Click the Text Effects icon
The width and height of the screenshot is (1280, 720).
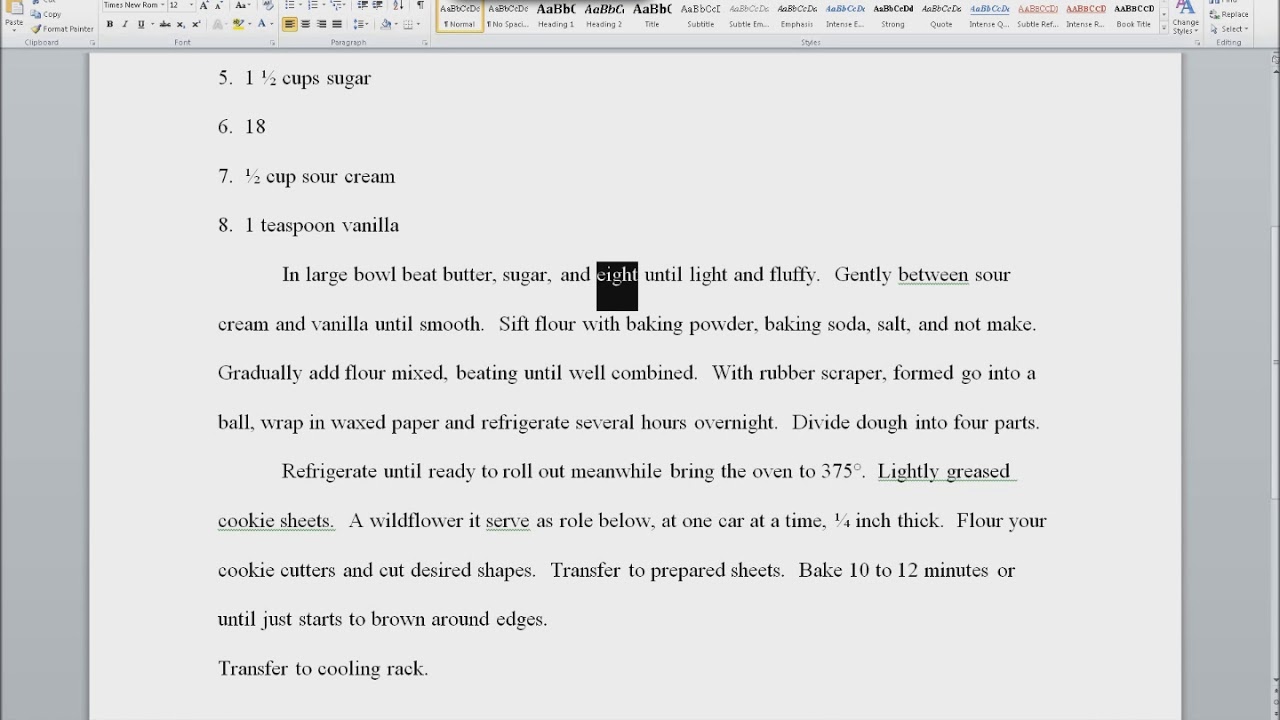(x=216, y=24)
